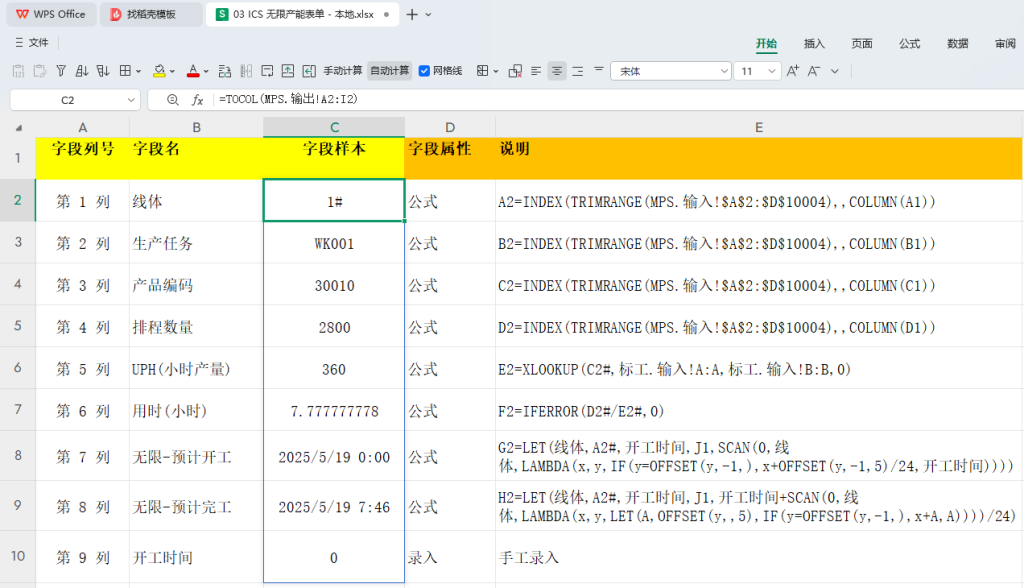Switch to the 数据 ribbon tab
1024x588 pixels.
pyautogui.click(x=957, y=44)
